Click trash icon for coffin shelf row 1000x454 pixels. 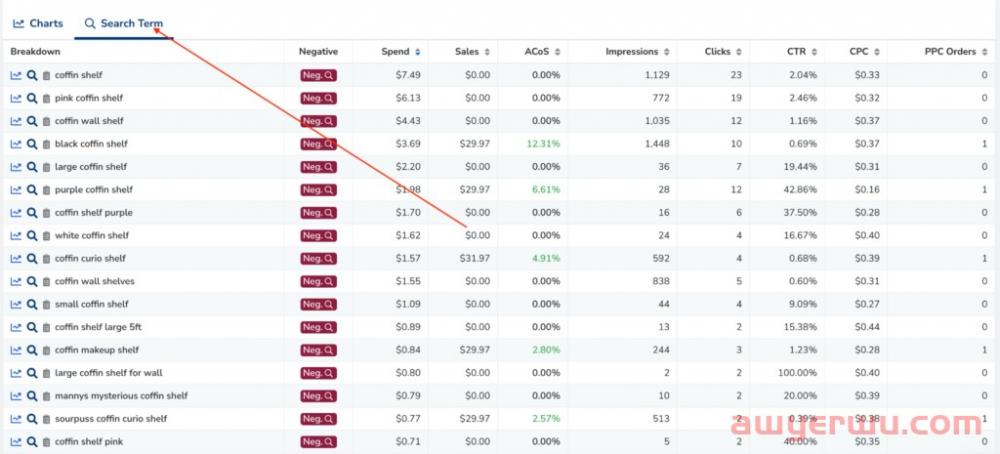46,75
